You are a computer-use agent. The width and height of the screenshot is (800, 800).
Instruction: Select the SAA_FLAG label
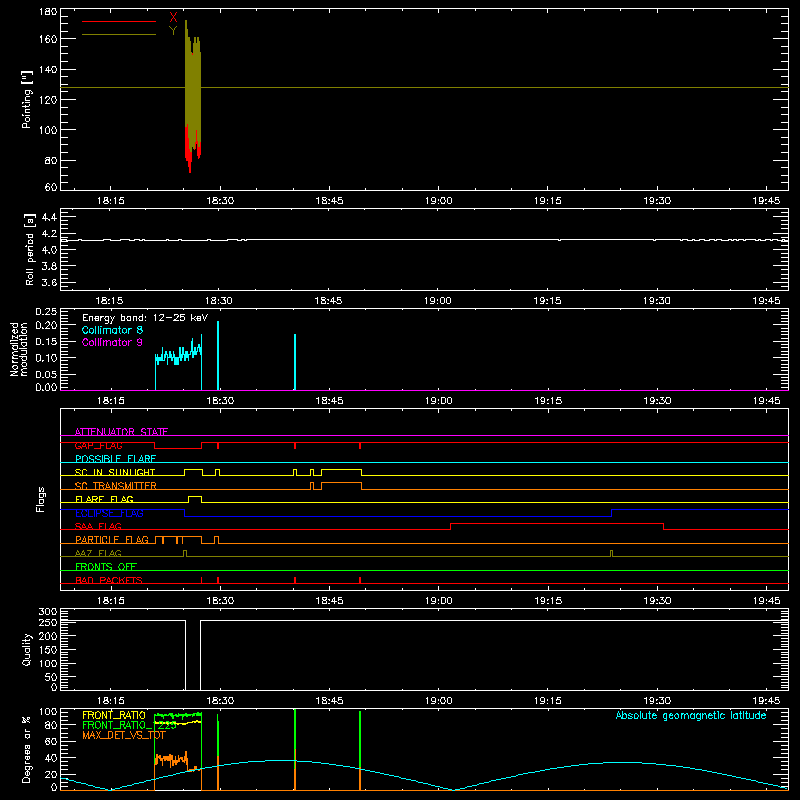pyautogui.click(x=98, y=526)
